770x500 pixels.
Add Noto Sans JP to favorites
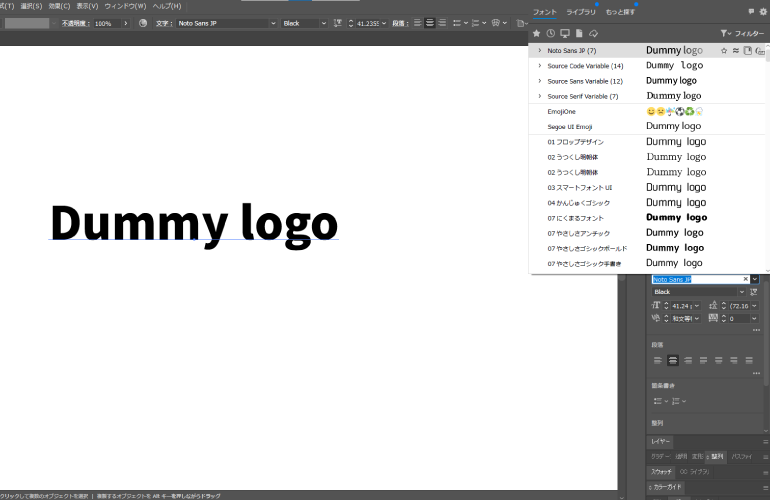pyautogui.click(x=724, y=51)
